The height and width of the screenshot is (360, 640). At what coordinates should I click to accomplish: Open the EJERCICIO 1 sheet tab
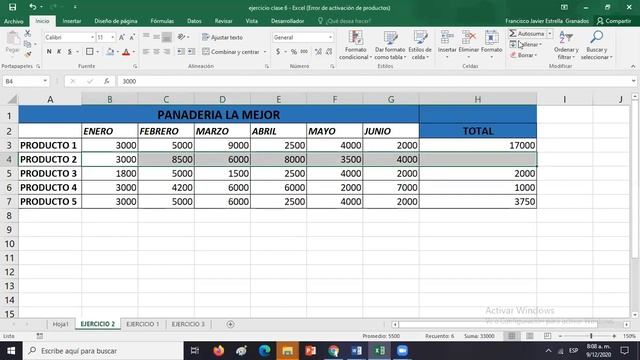click(142, 324)
